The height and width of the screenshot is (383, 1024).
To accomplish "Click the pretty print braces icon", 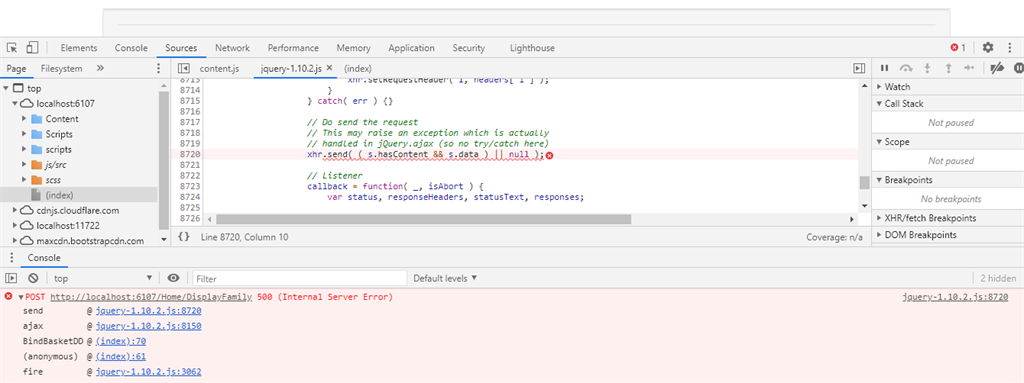I will 184,237.
